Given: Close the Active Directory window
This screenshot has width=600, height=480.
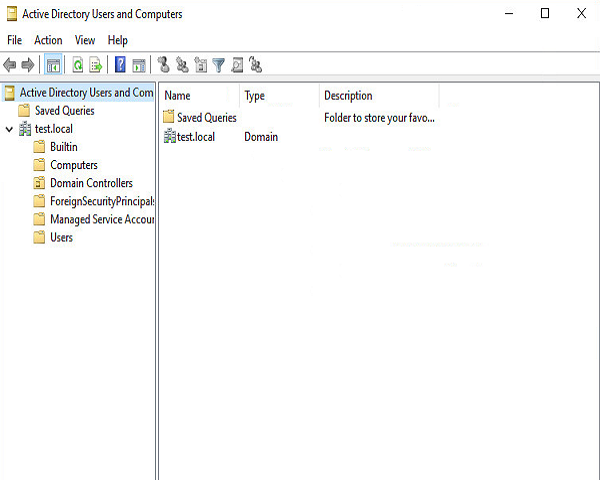Looking at the screenshot, I should (x=581, y=13).
